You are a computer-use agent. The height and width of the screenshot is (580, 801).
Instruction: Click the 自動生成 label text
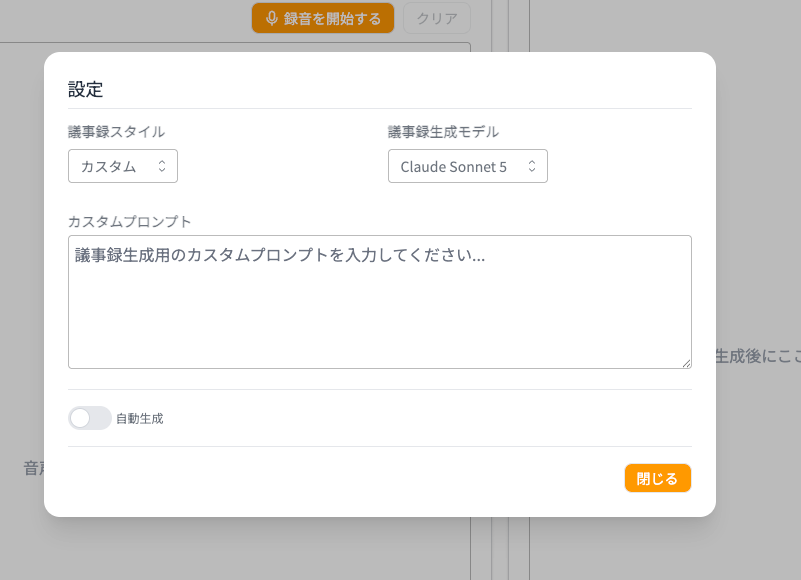(139, 419)
